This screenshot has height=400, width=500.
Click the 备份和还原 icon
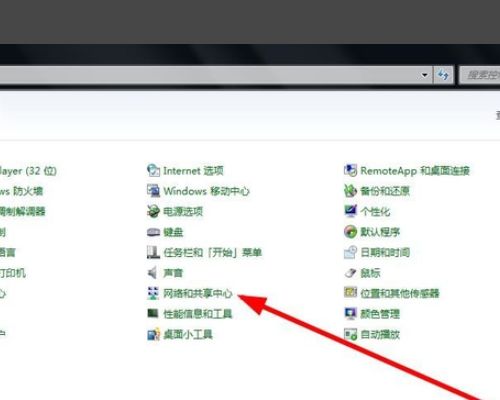tap(350, 191)
